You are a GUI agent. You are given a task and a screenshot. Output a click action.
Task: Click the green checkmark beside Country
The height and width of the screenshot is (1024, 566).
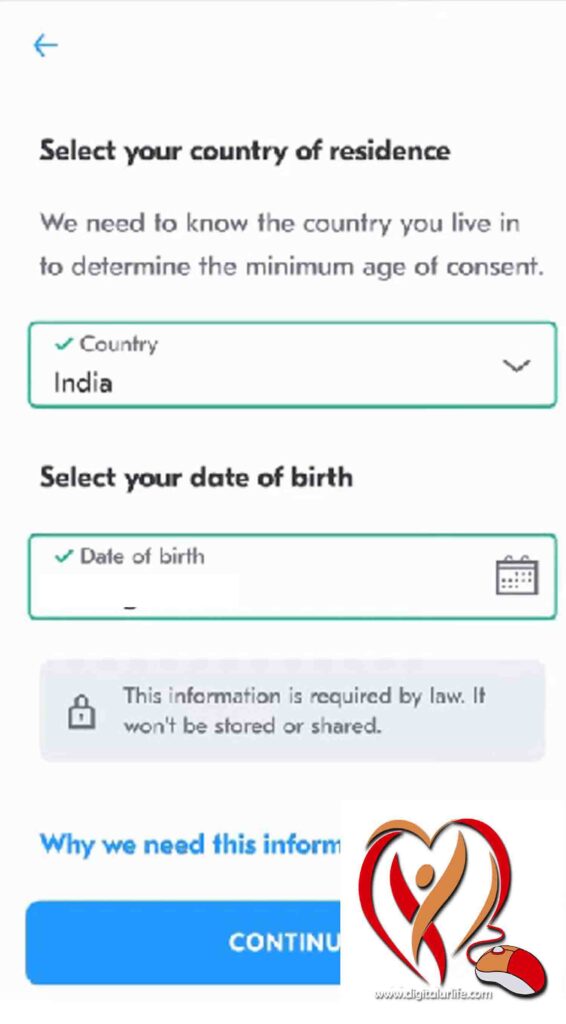pos(63,344)
